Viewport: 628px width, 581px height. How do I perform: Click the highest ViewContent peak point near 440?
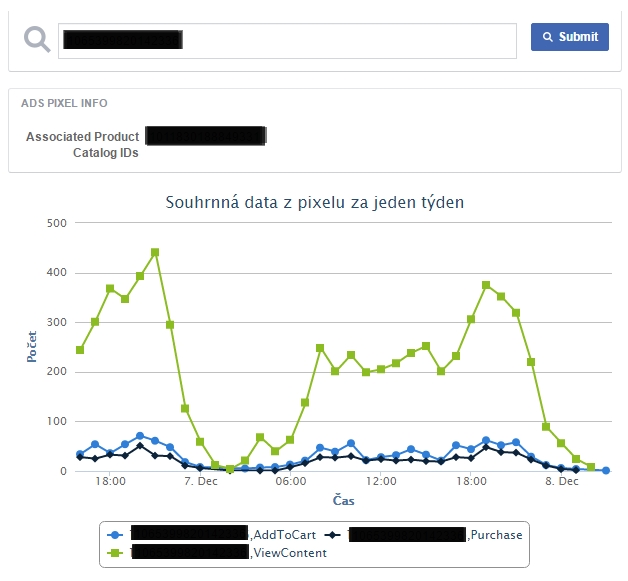coord(155,252)
